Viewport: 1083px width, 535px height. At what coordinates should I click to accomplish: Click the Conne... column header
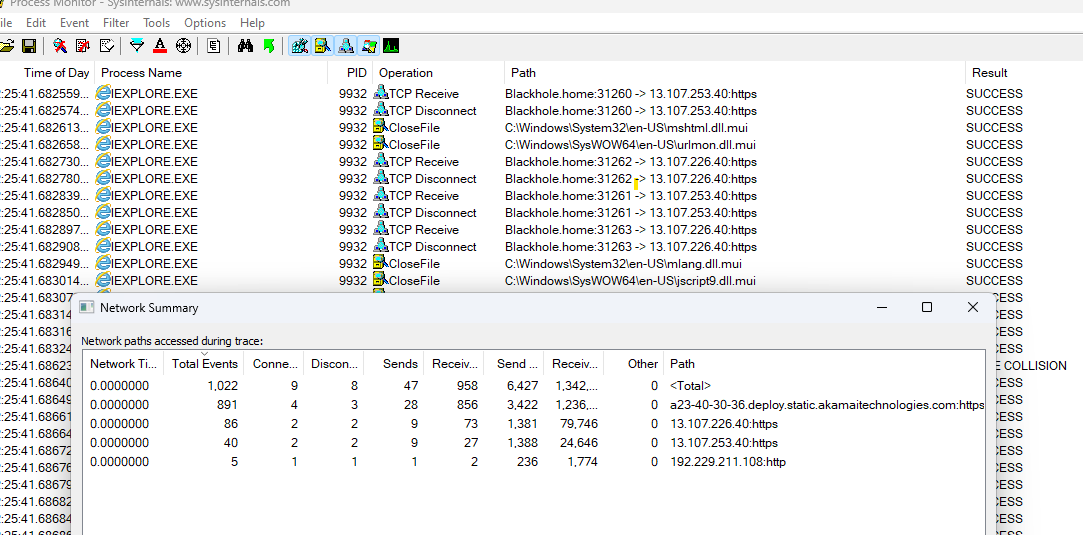(x=275, y=364)
